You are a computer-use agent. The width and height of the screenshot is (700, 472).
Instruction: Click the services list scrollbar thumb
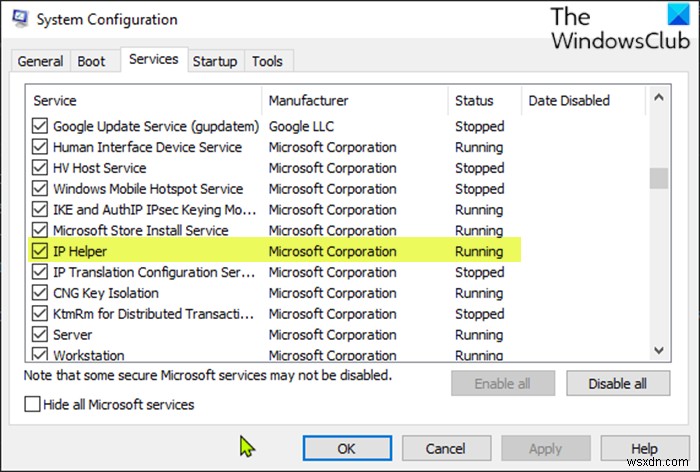[x=659, y=178]
